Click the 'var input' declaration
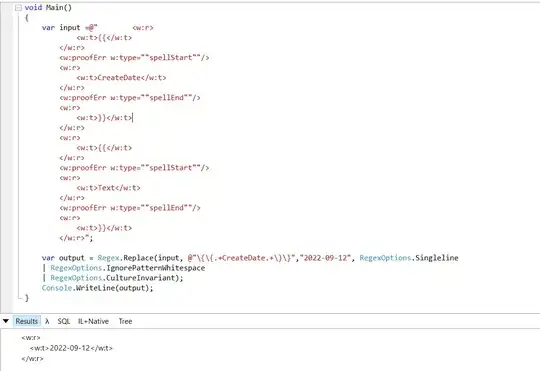540x371 pixels. click(x=61, y=28)
